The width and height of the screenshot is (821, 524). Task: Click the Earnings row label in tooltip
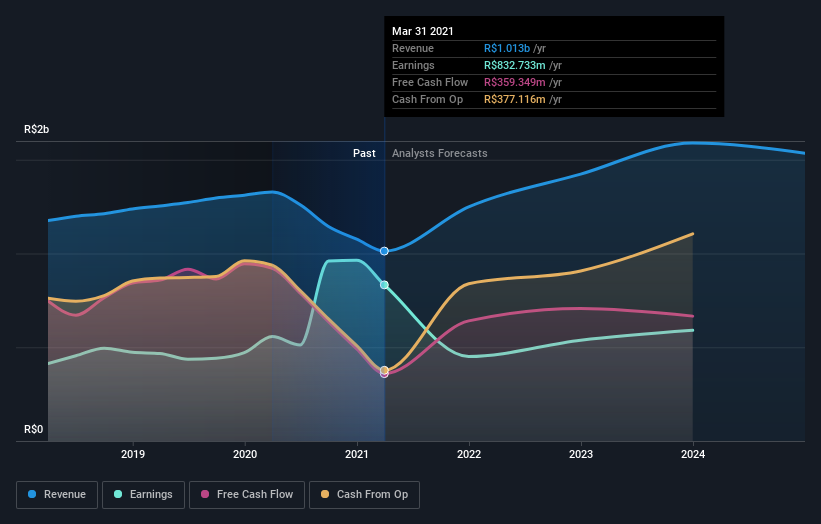tap(413, 65)
